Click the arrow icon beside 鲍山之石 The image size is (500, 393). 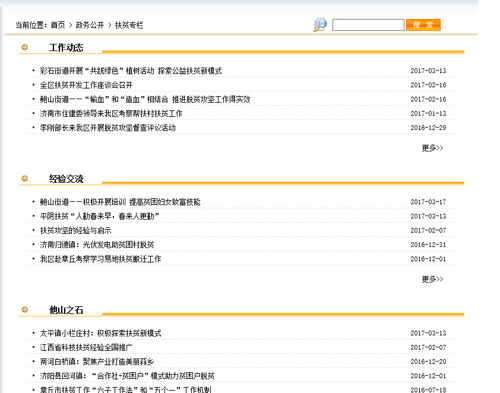(24, 310)
